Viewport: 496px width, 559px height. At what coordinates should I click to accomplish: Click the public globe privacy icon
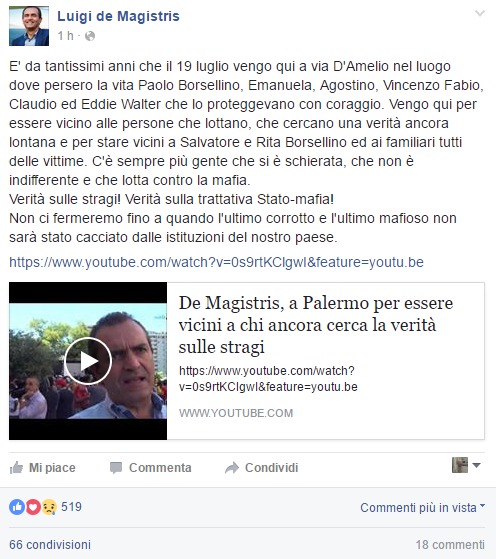(90, 36)
